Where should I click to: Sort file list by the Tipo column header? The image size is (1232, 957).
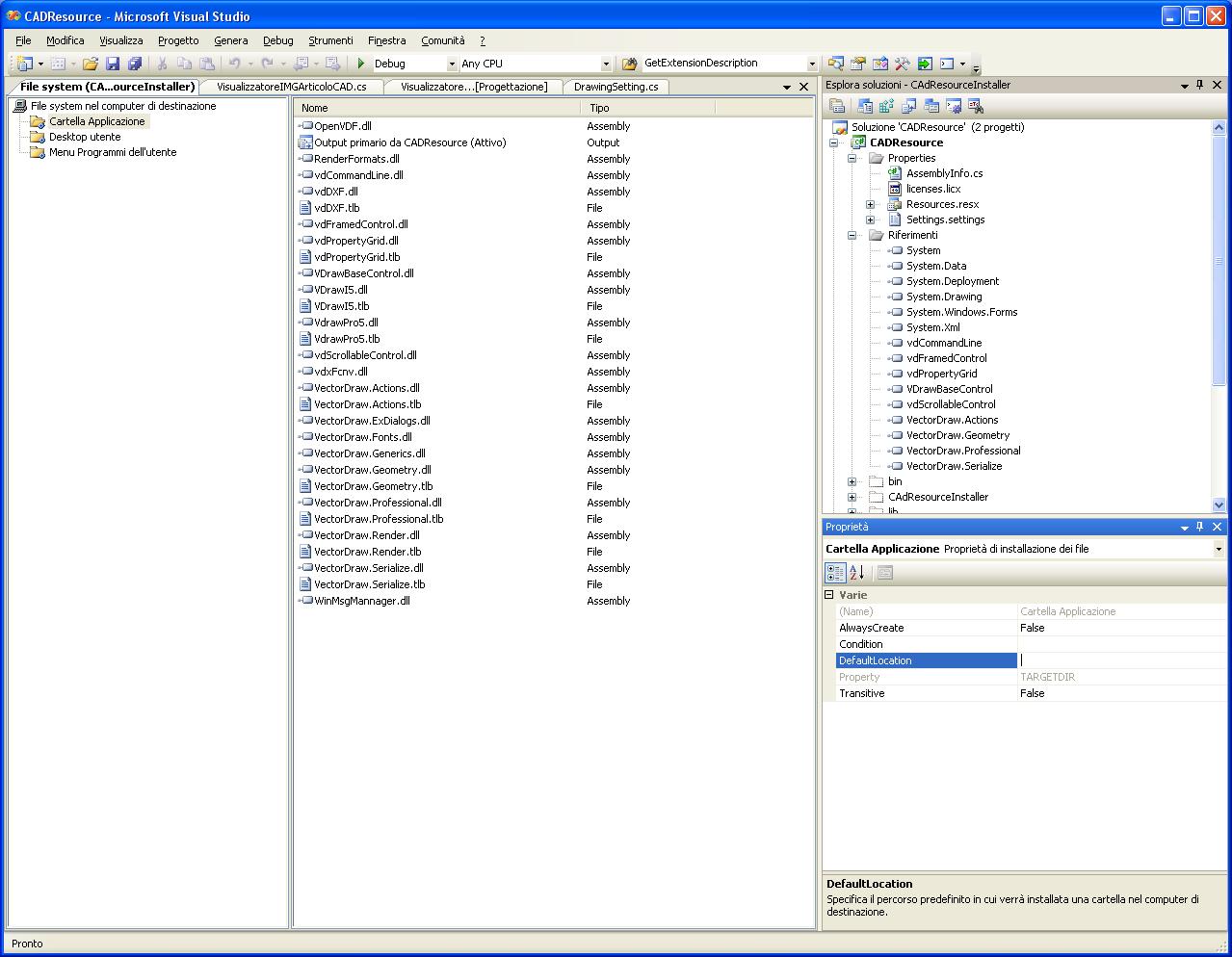tap(648, 108)
